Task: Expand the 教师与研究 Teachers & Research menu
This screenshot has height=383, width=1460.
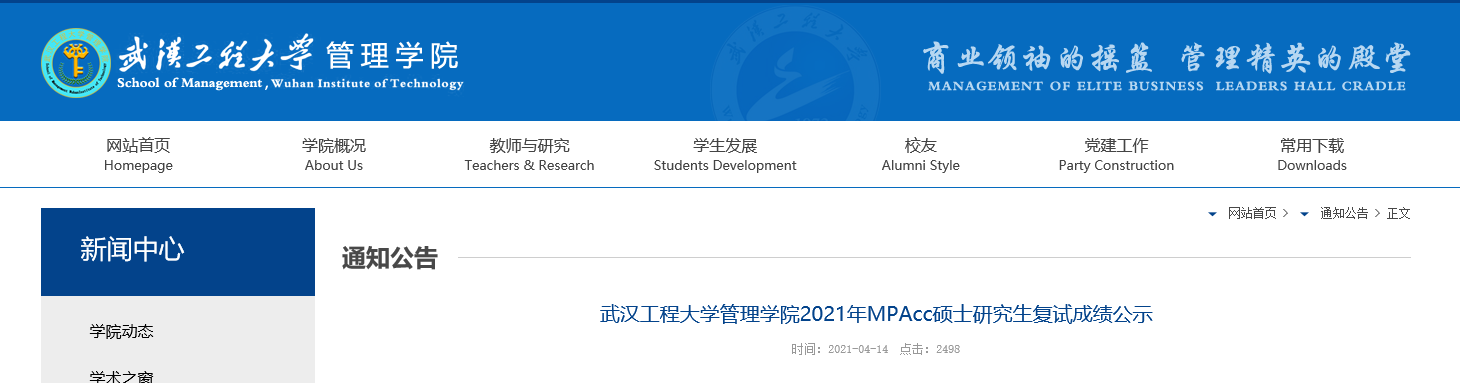Action: [529, 155]
